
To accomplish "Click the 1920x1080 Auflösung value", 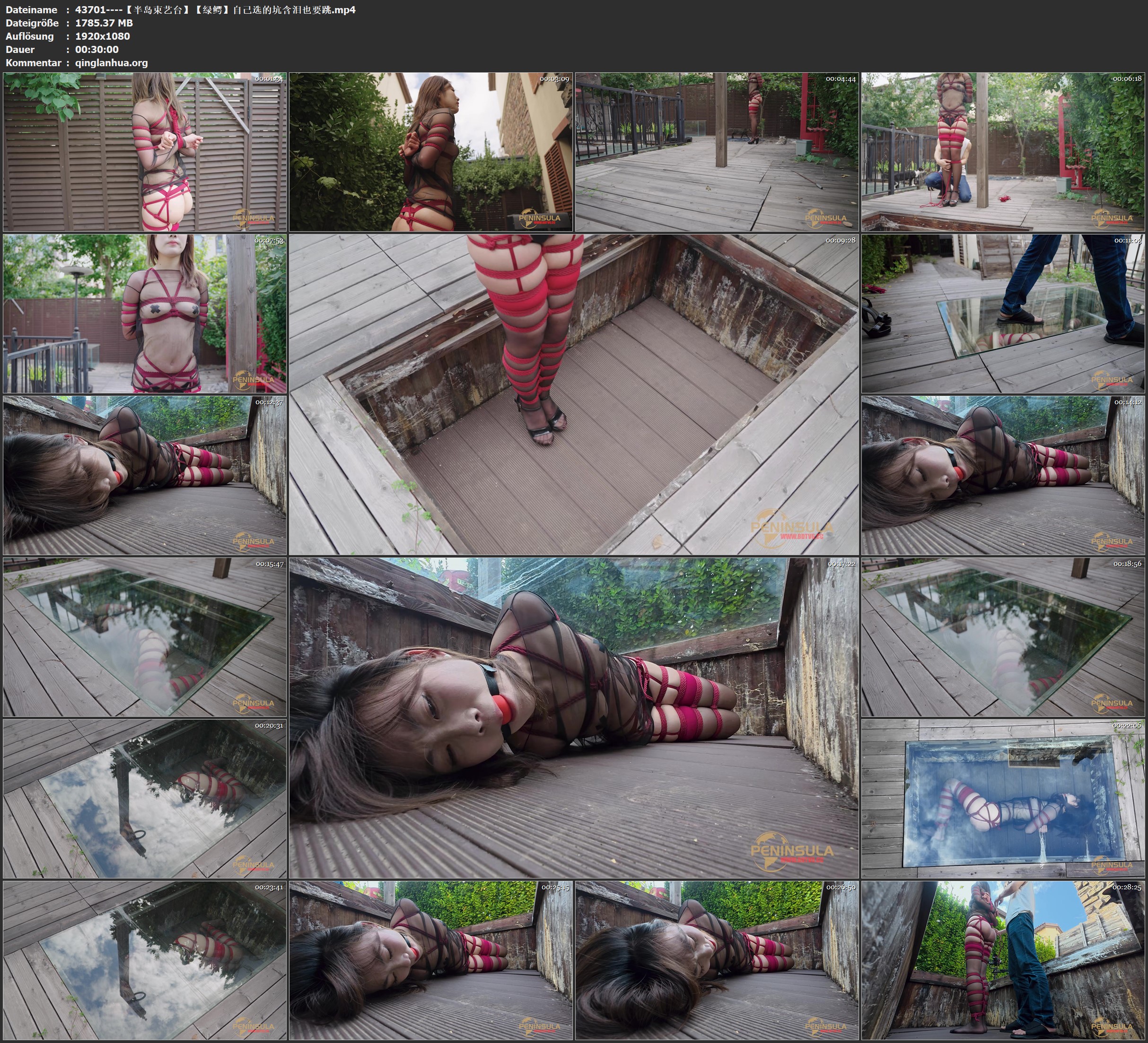I will [x=103, y=36].
